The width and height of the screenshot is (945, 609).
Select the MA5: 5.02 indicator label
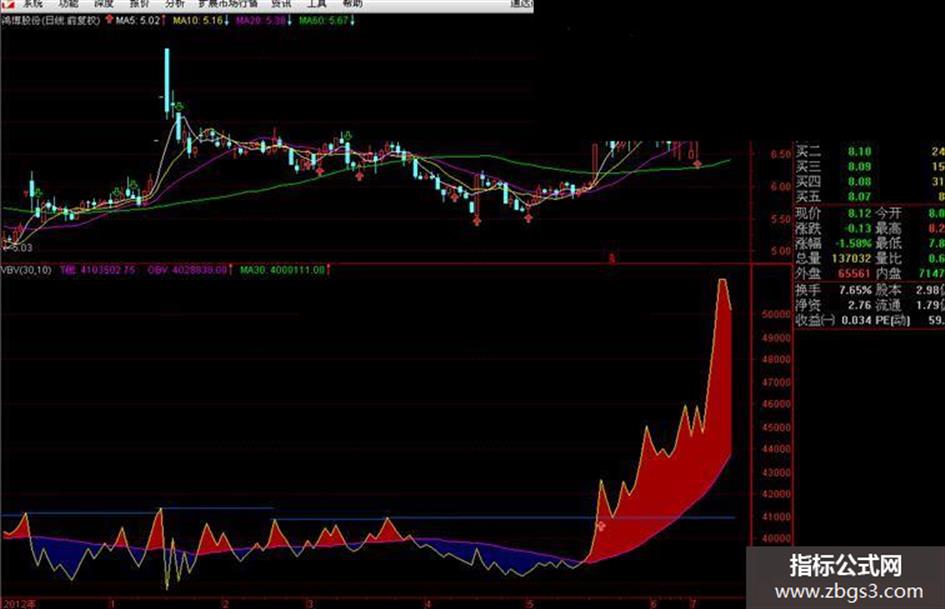point(138,21)
